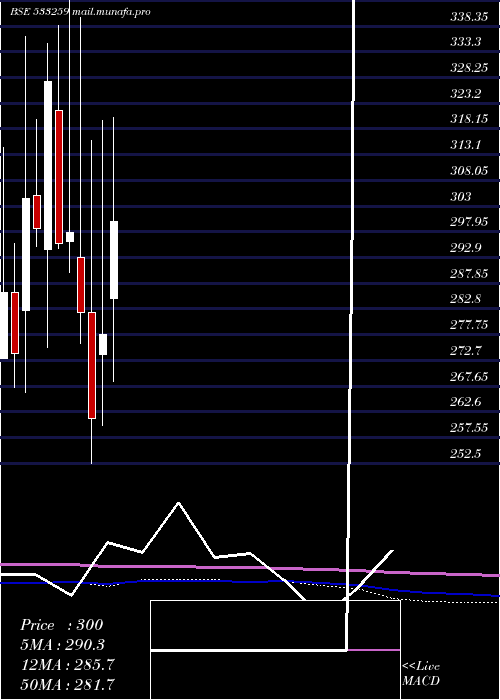Click the 297.95 price axis label
Screen dimensions: 500x700
click(x=468, y=222)
